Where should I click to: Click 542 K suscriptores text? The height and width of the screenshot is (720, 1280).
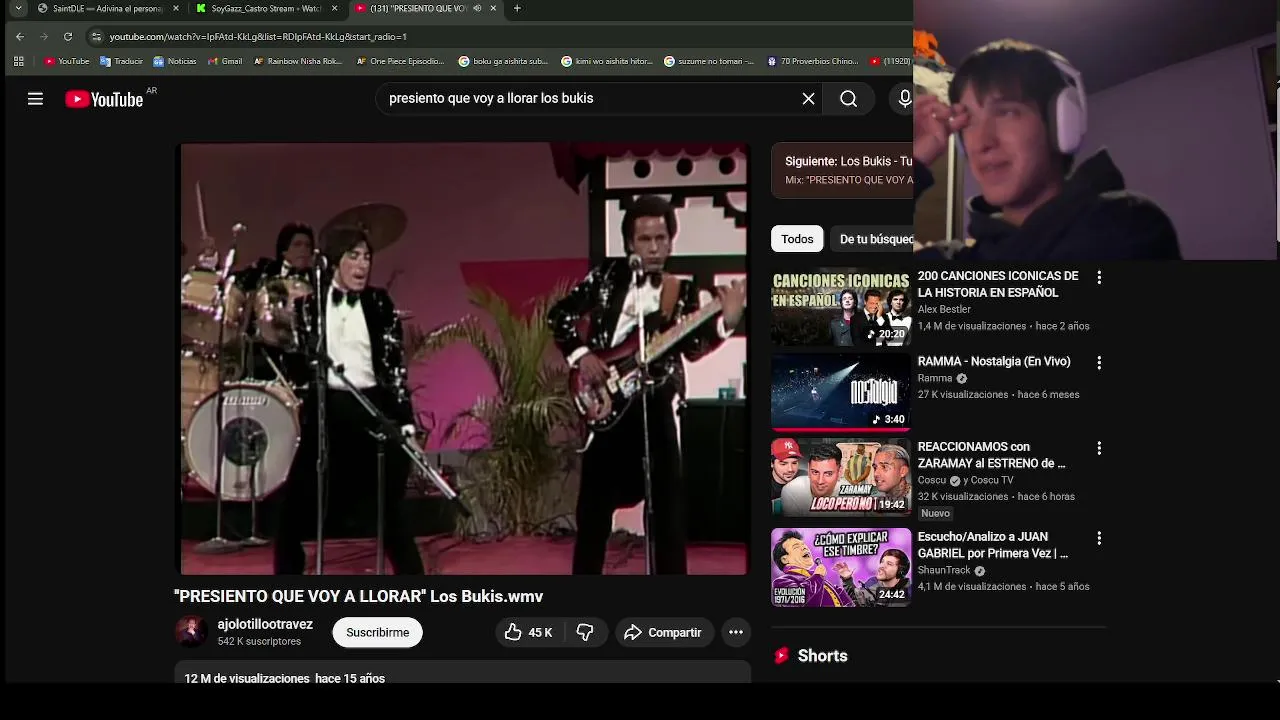pos(259,642)
